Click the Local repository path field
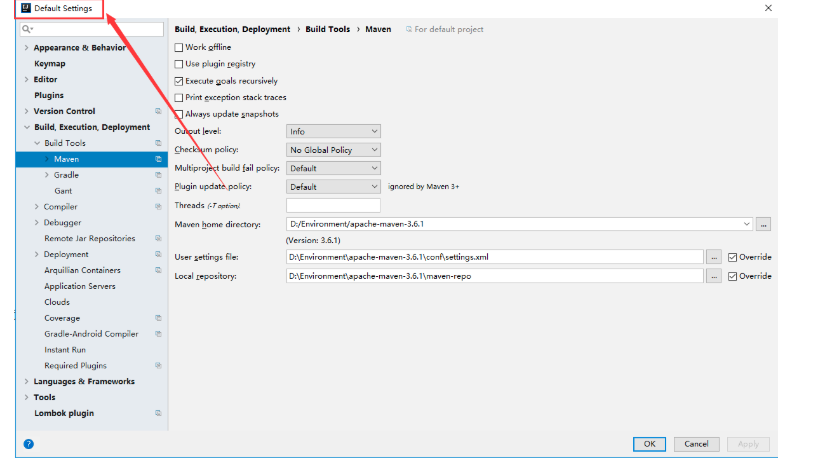821x468 pixels. click(x=495, y=276)
